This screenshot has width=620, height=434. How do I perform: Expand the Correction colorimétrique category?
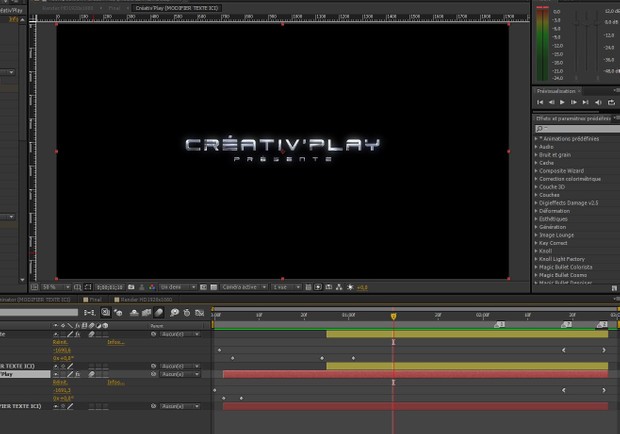point(536,179)
